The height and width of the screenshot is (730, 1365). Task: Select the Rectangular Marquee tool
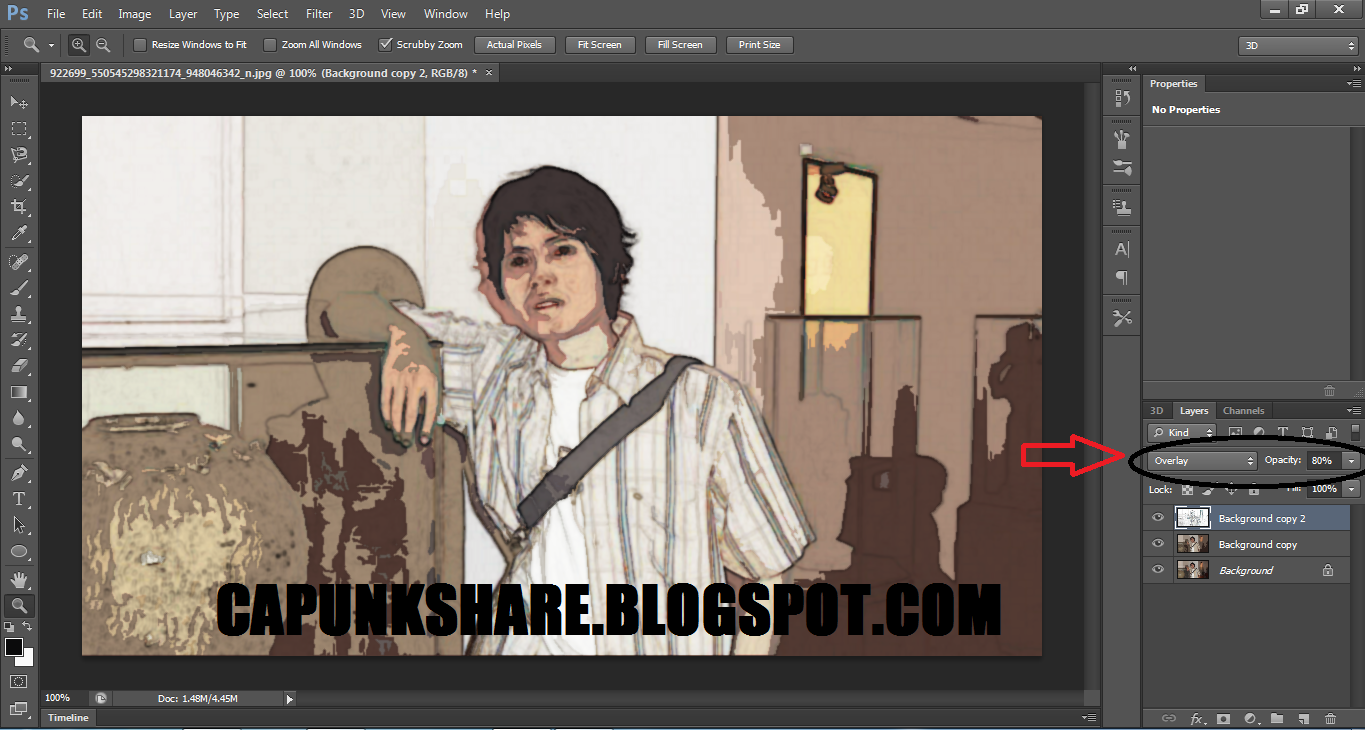tap(19, 129)
